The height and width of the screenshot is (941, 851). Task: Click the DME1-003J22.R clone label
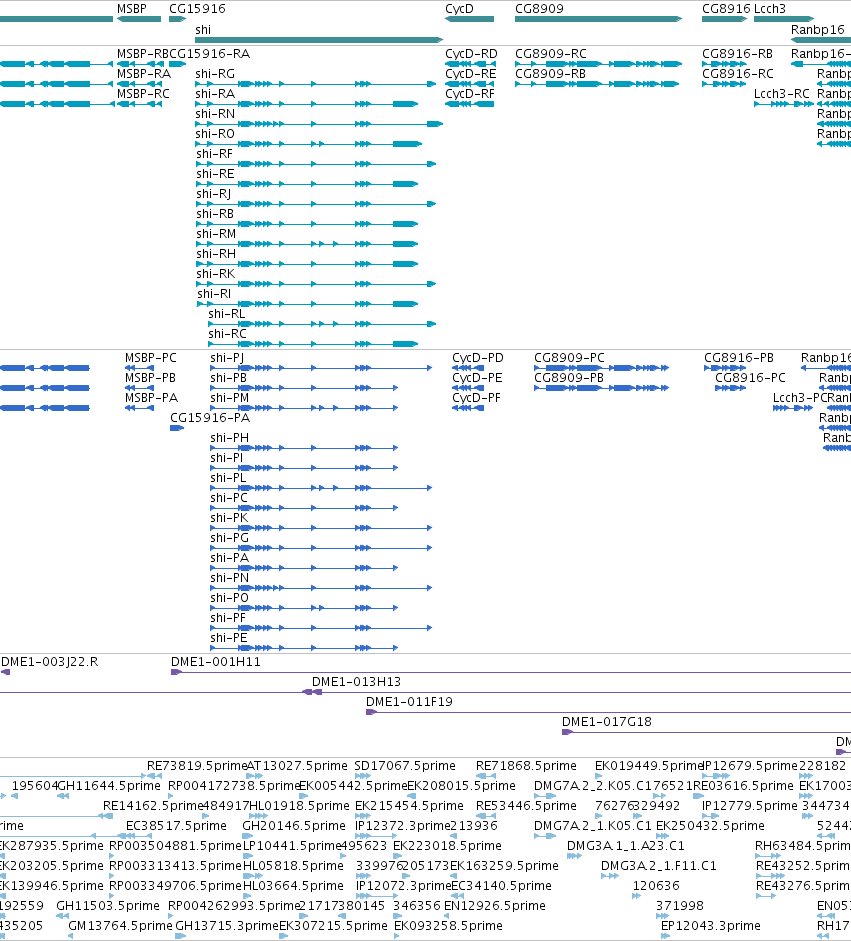pyautogui.click(x=50, y=662)
